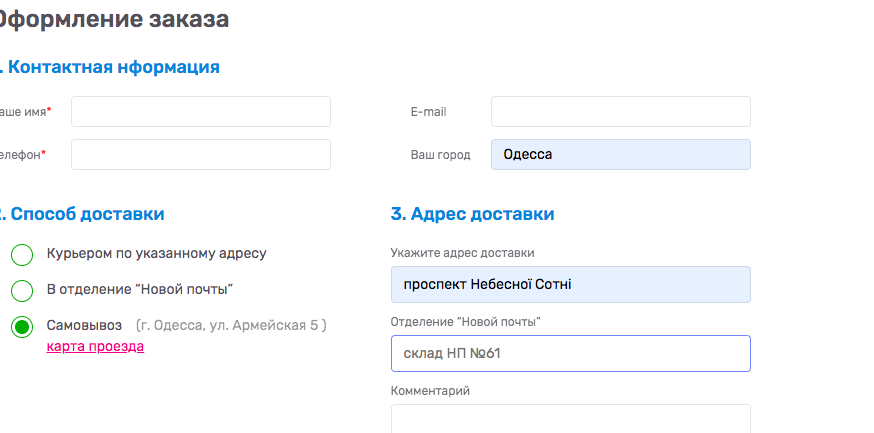Focus the E-mail input field
The height and width of the screenshot is (433, 874).
click(x=620, y=112)
